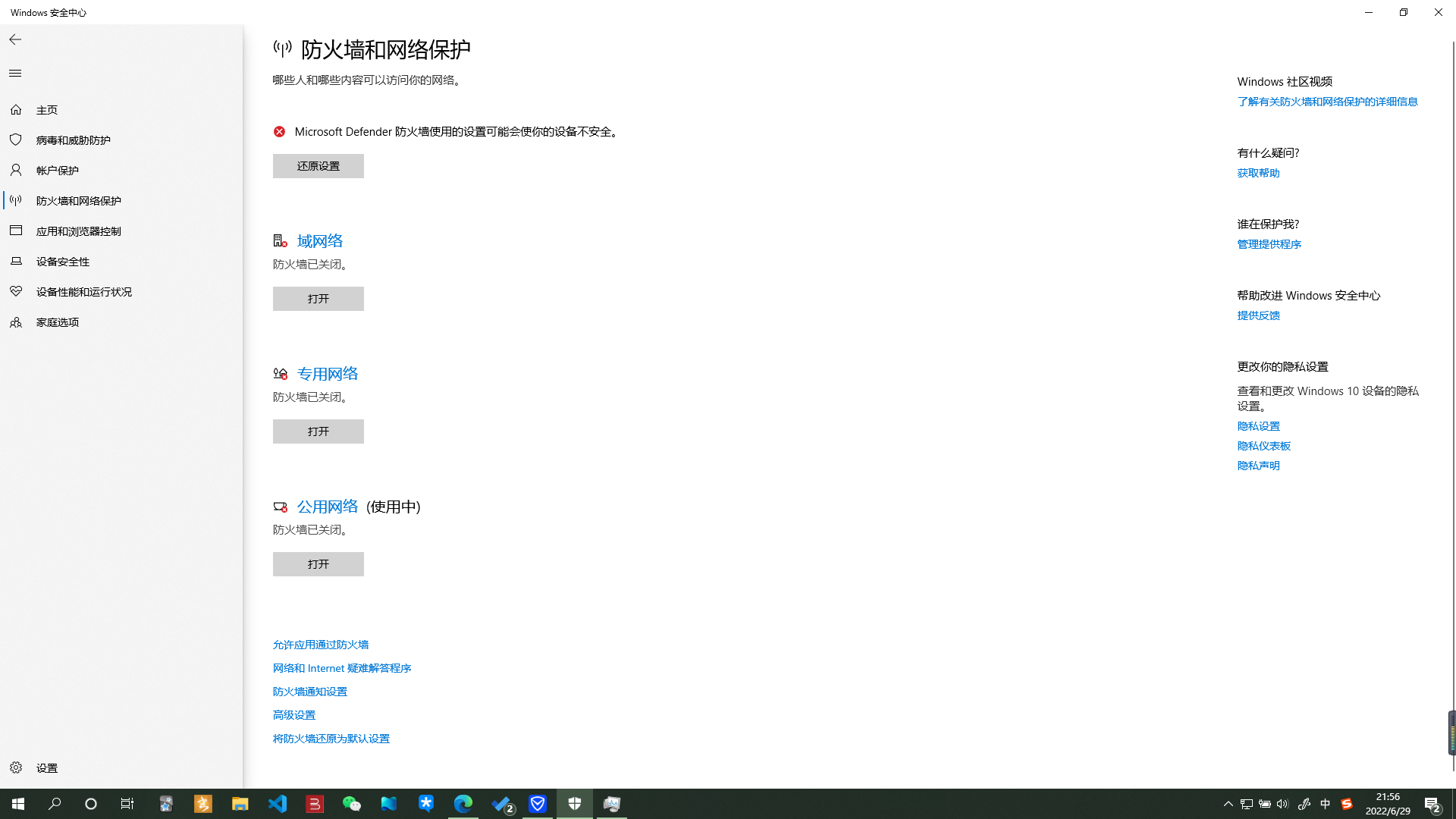Click the volume speaker tray icon
This screenshot has height=819, width=1456.
[x=1283, y=804]
